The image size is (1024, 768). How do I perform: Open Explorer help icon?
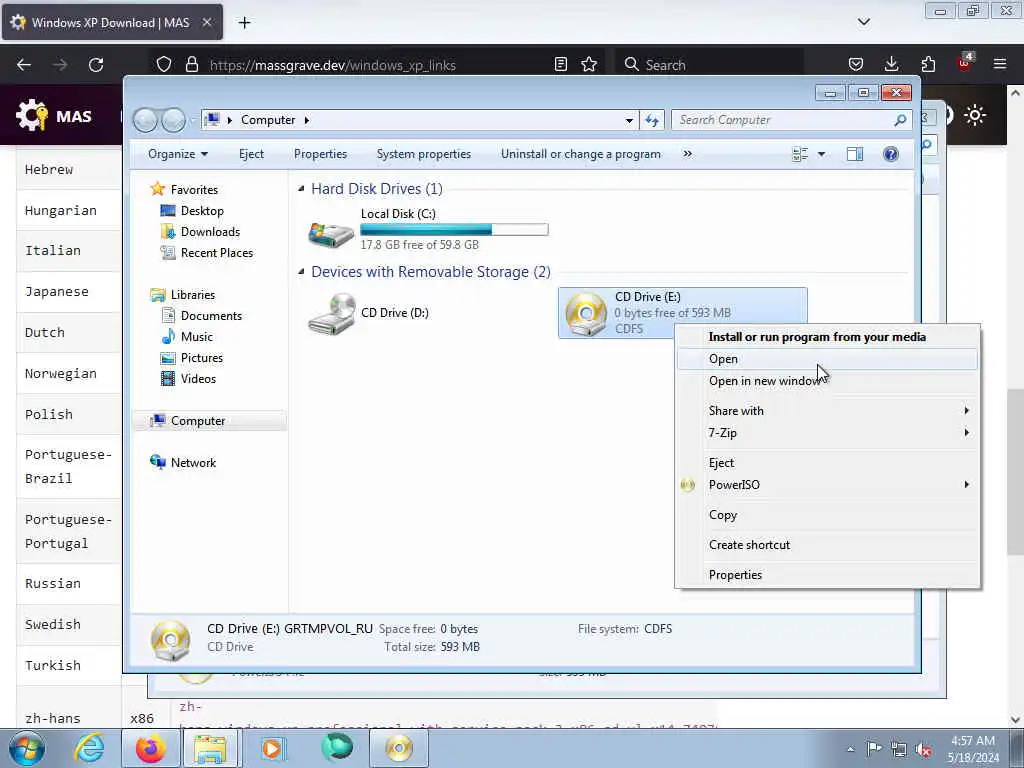click(x=891, y=154)
